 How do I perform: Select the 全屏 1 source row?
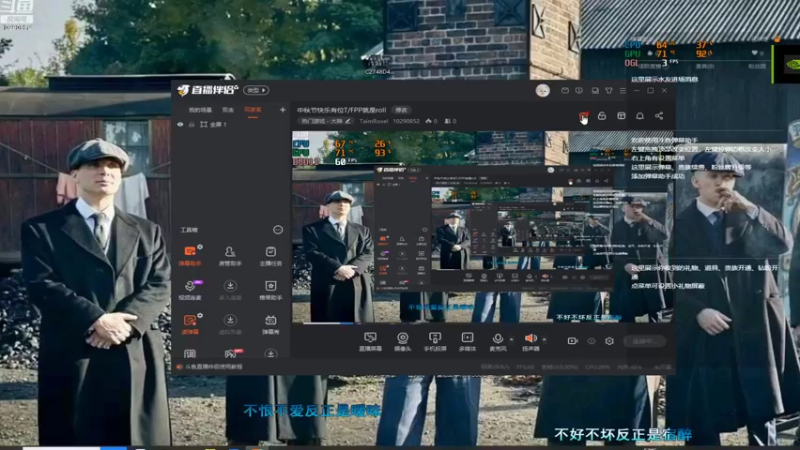[232, 124]
